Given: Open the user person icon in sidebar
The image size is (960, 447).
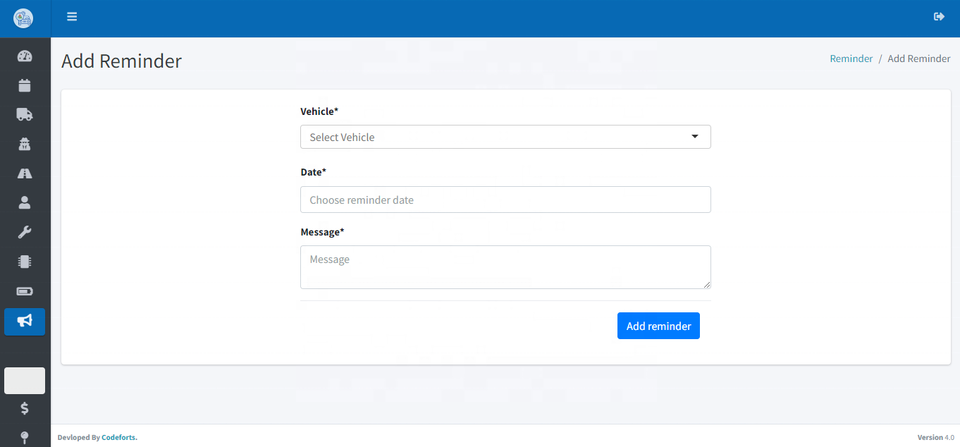Looking at the screenshot, I should (x=25, y=202).
